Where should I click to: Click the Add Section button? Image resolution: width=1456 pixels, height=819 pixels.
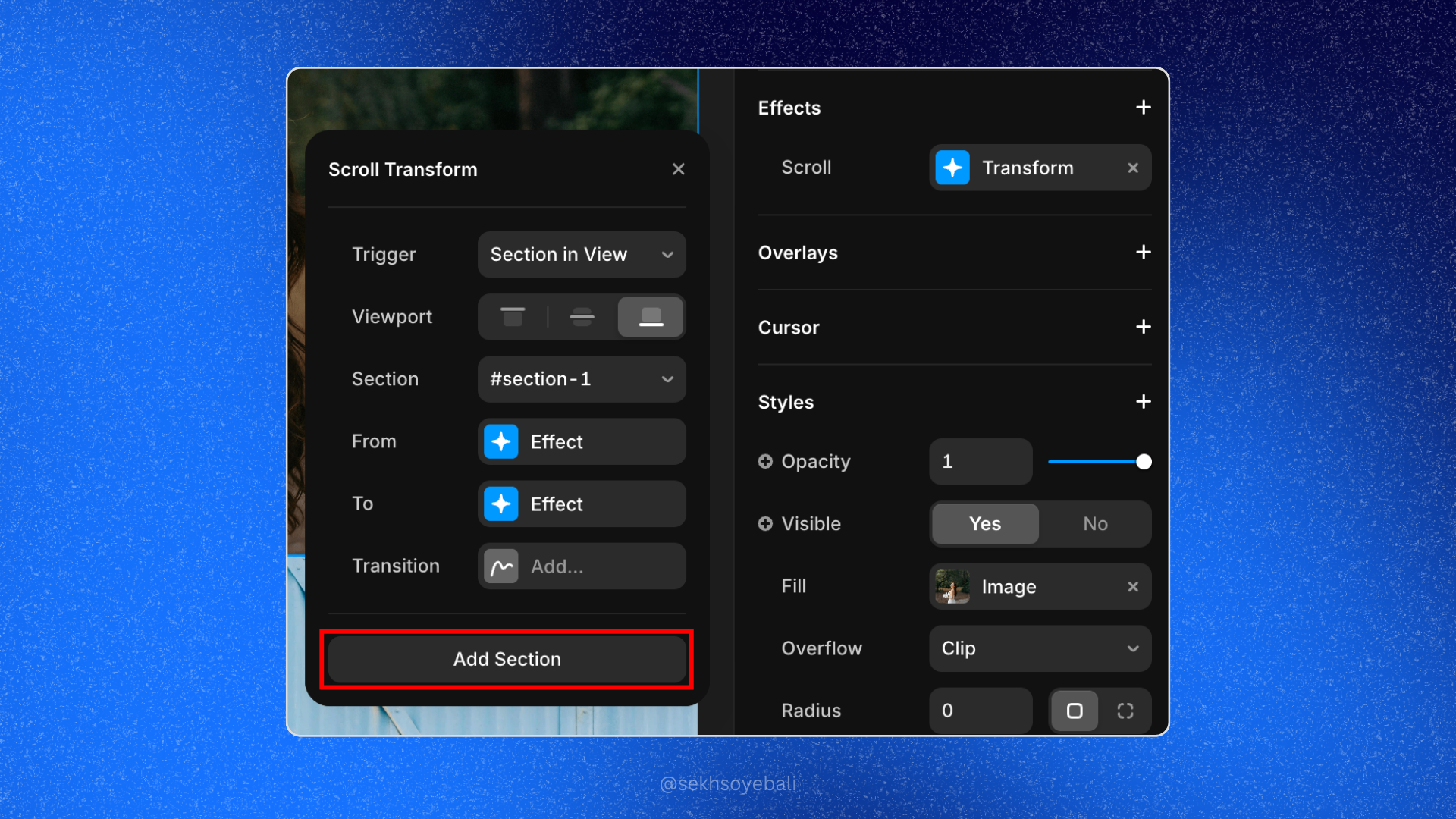pyautogui.click(x=507, y=659)
